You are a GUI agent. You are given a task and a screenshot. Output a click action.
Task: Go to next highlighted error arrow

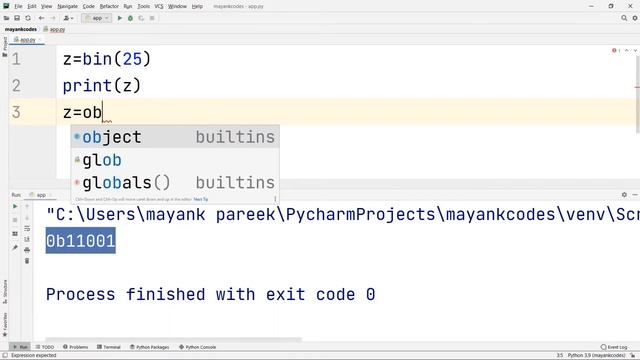click(x=635, y=50)
